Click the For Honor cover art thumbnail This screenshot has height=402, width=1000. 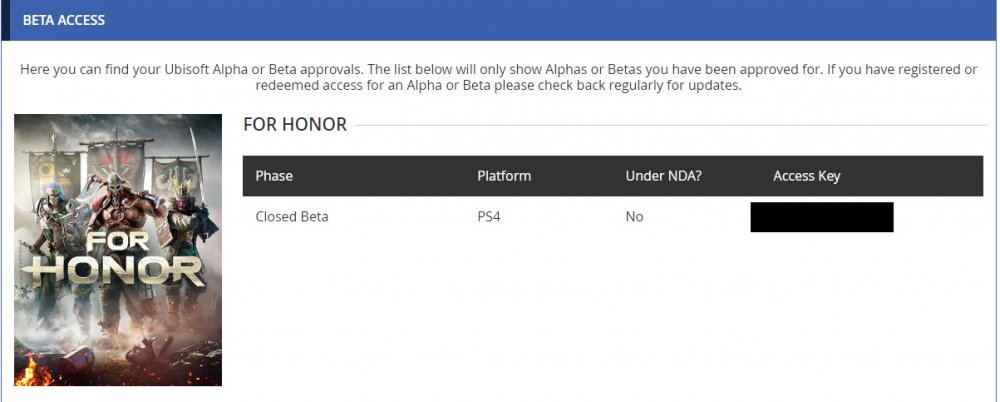(x=118, y=249)
